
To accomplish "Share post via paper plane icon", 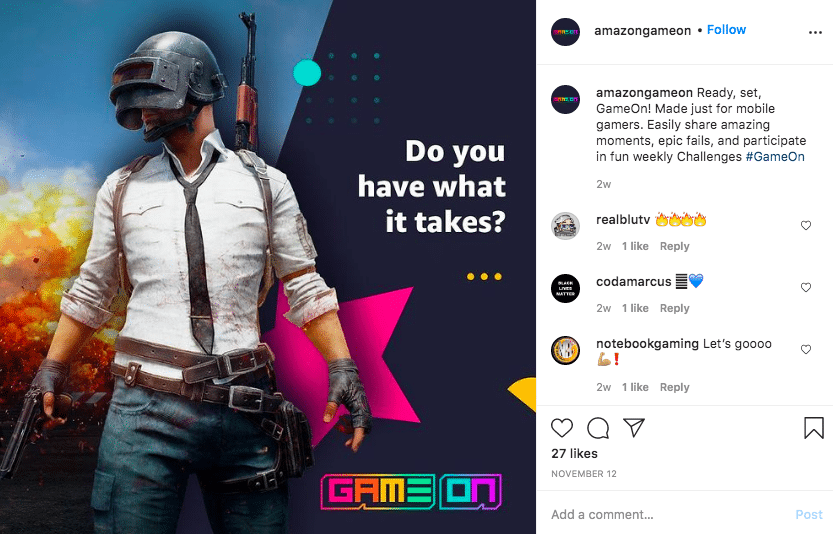I will pos(634,427).
